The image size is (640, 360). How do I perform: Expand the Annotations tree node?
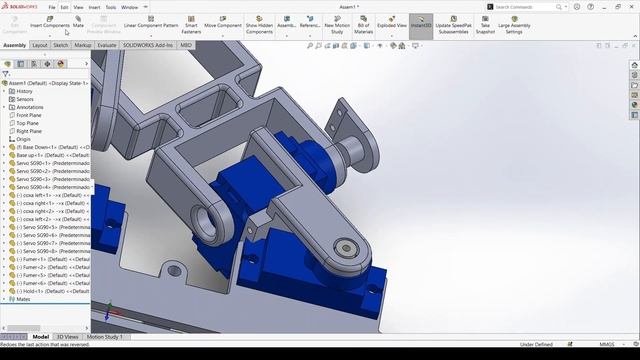point(4,107)
